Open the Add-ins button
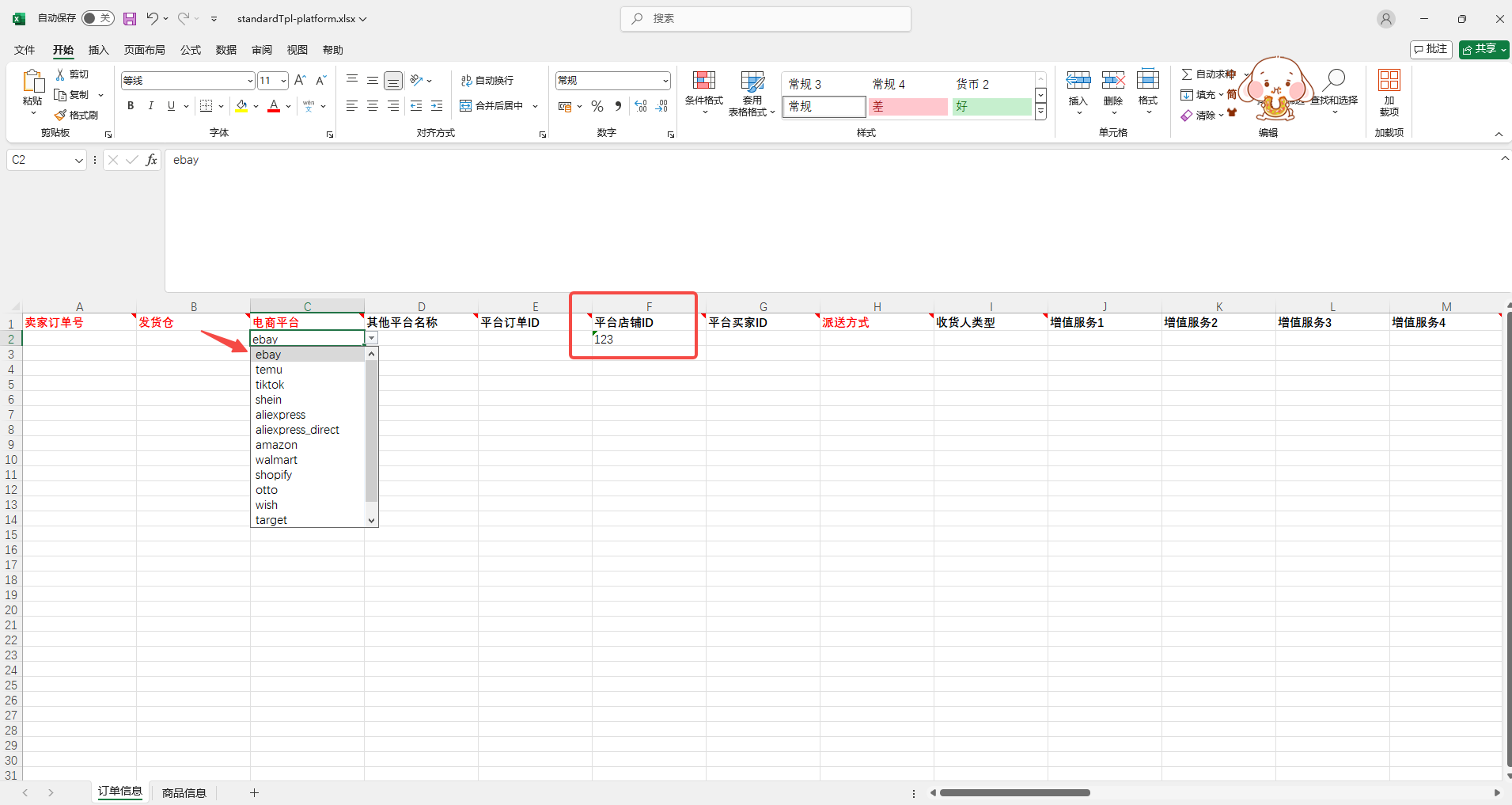This screenshot has height=805, width=1512. click(x=1389, y=92)
